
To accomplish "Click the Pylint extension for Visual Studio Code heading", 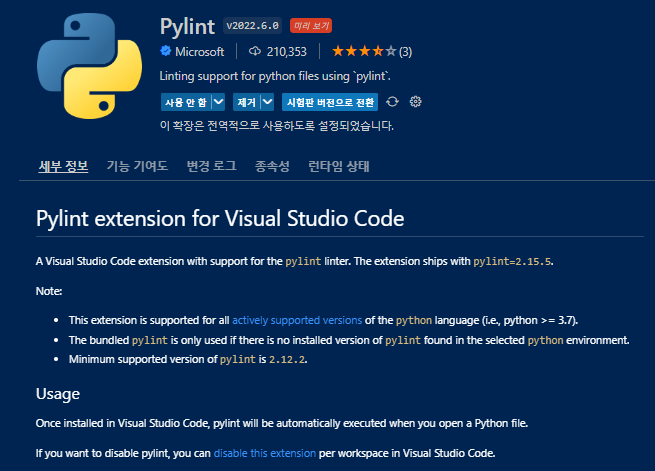I will coord(220,218).
